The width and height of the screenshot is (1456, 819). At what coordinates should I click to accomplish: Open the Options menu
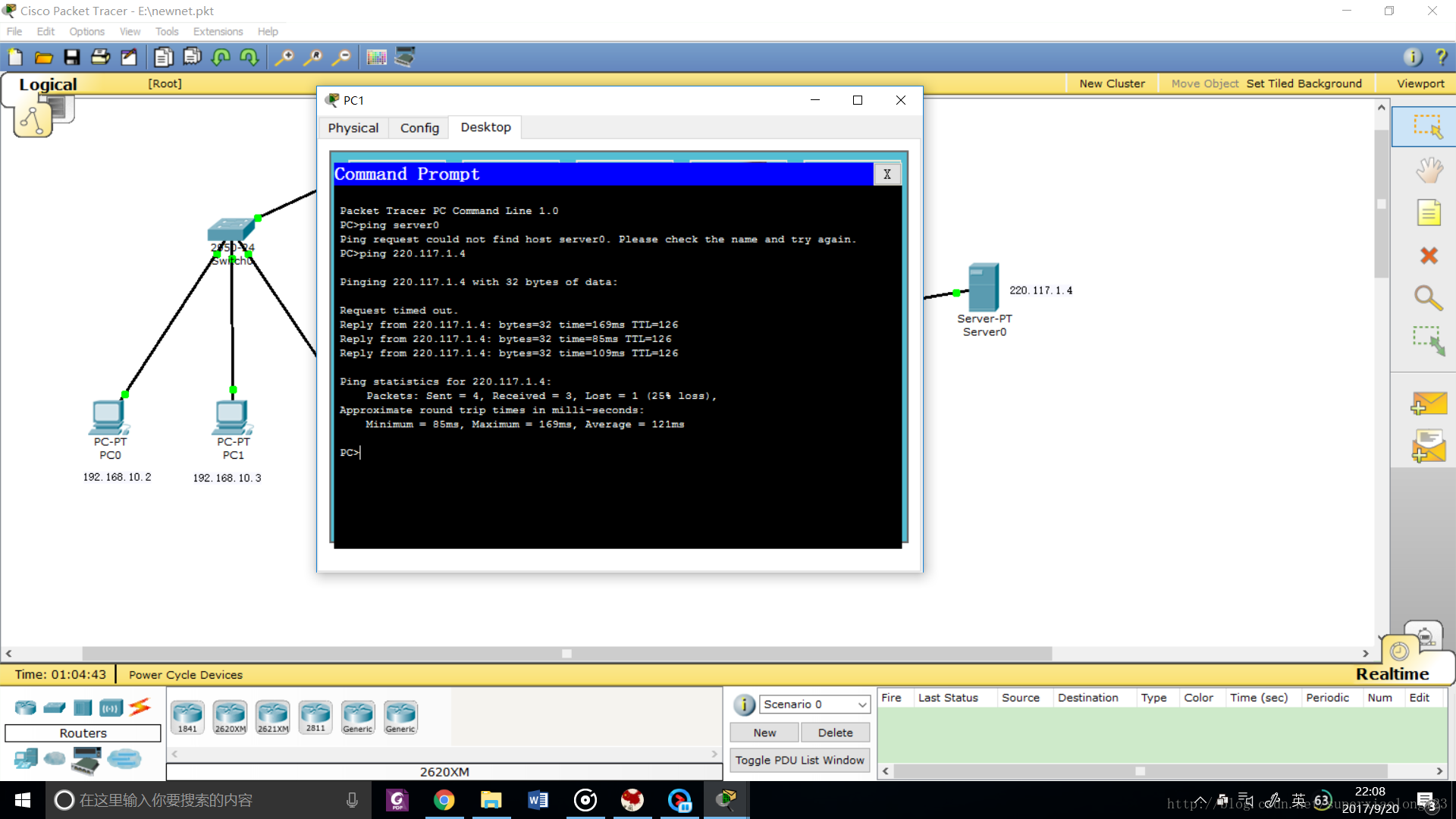(x=86, y=31)
